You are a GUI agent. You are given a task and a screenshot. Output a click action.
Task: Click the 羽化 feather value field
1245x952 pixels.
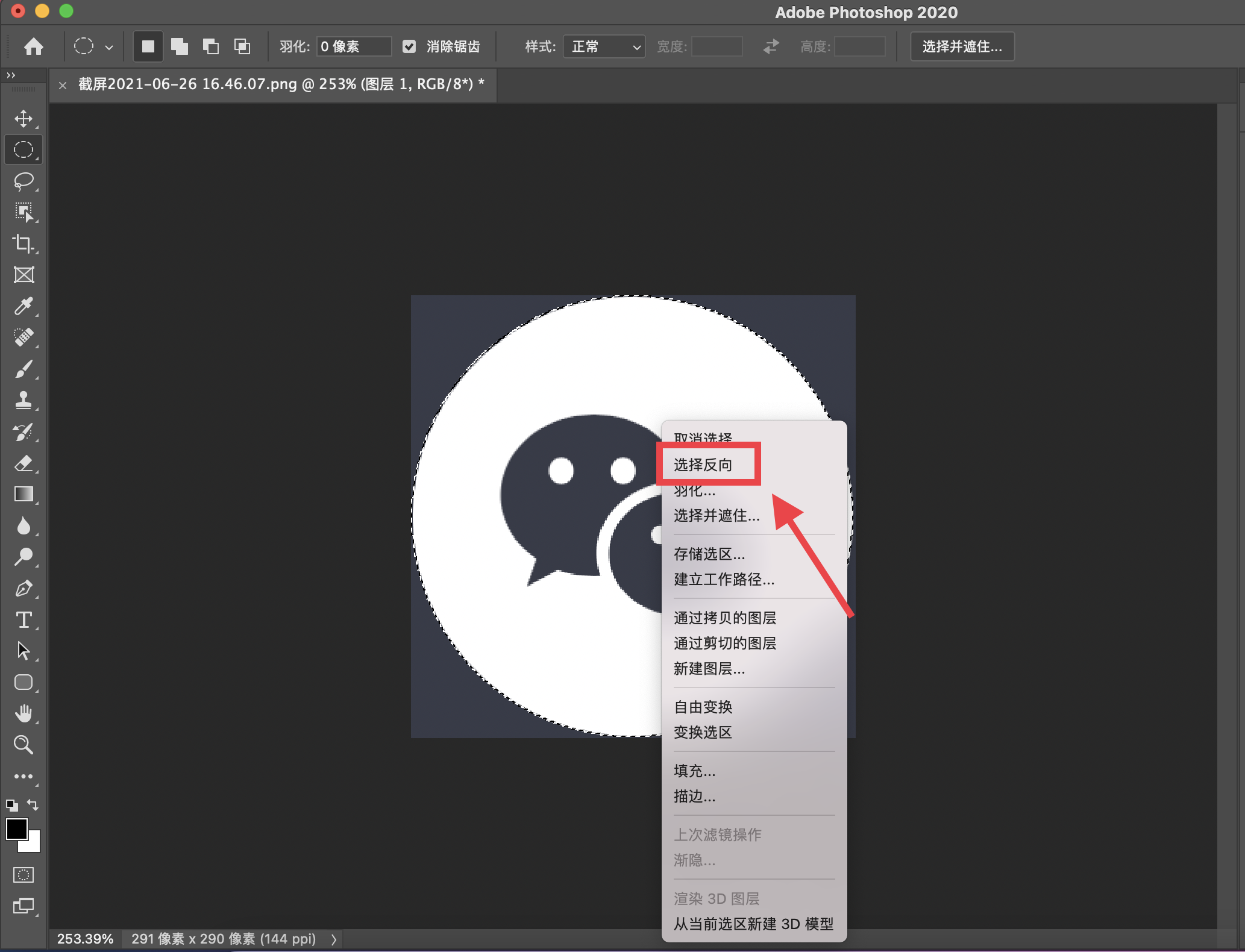pyautogui.click(x=354, y=46)
